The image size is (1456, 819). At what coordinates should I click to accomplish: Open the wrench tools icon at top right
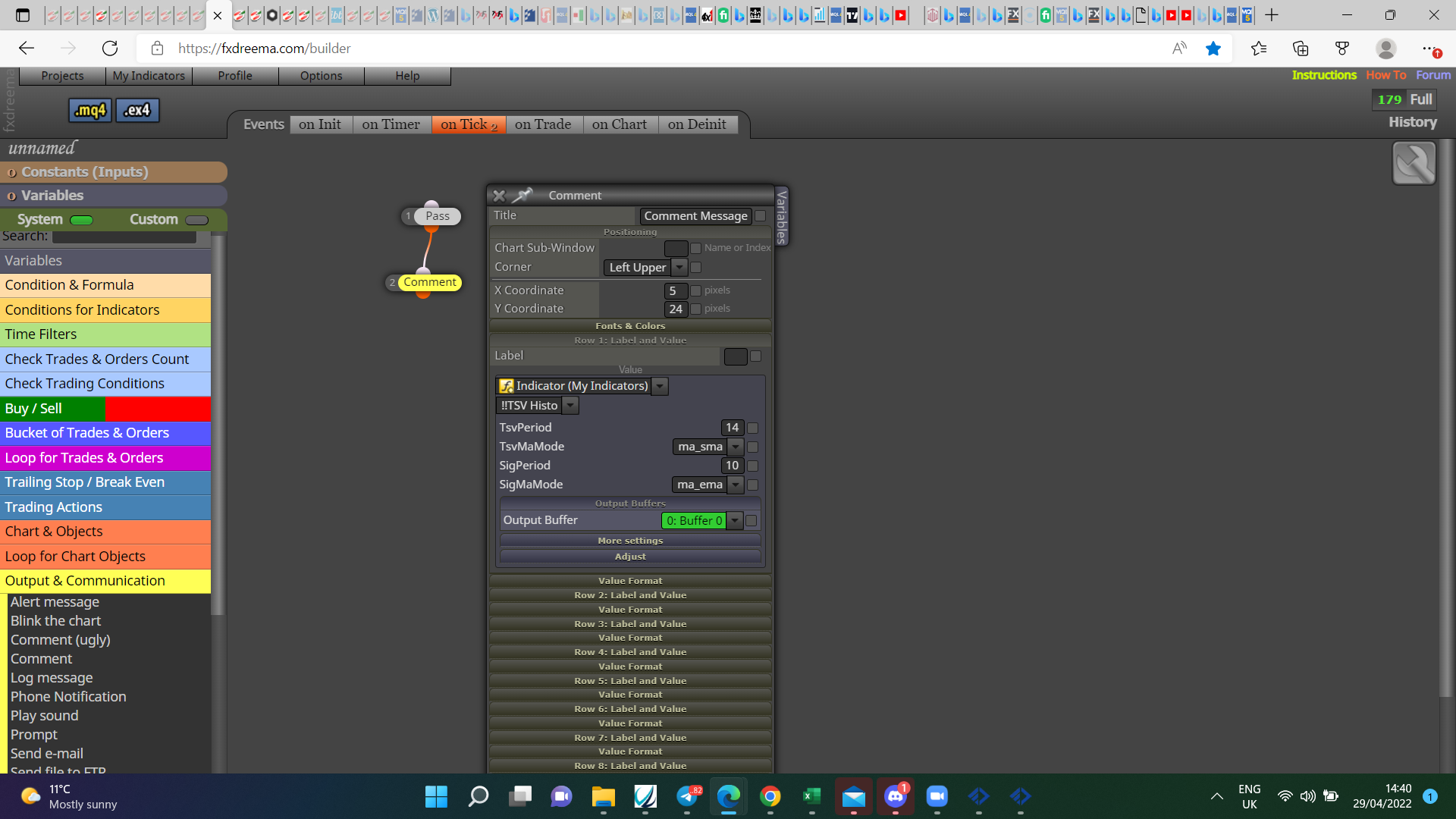(x=1414, y=163)
